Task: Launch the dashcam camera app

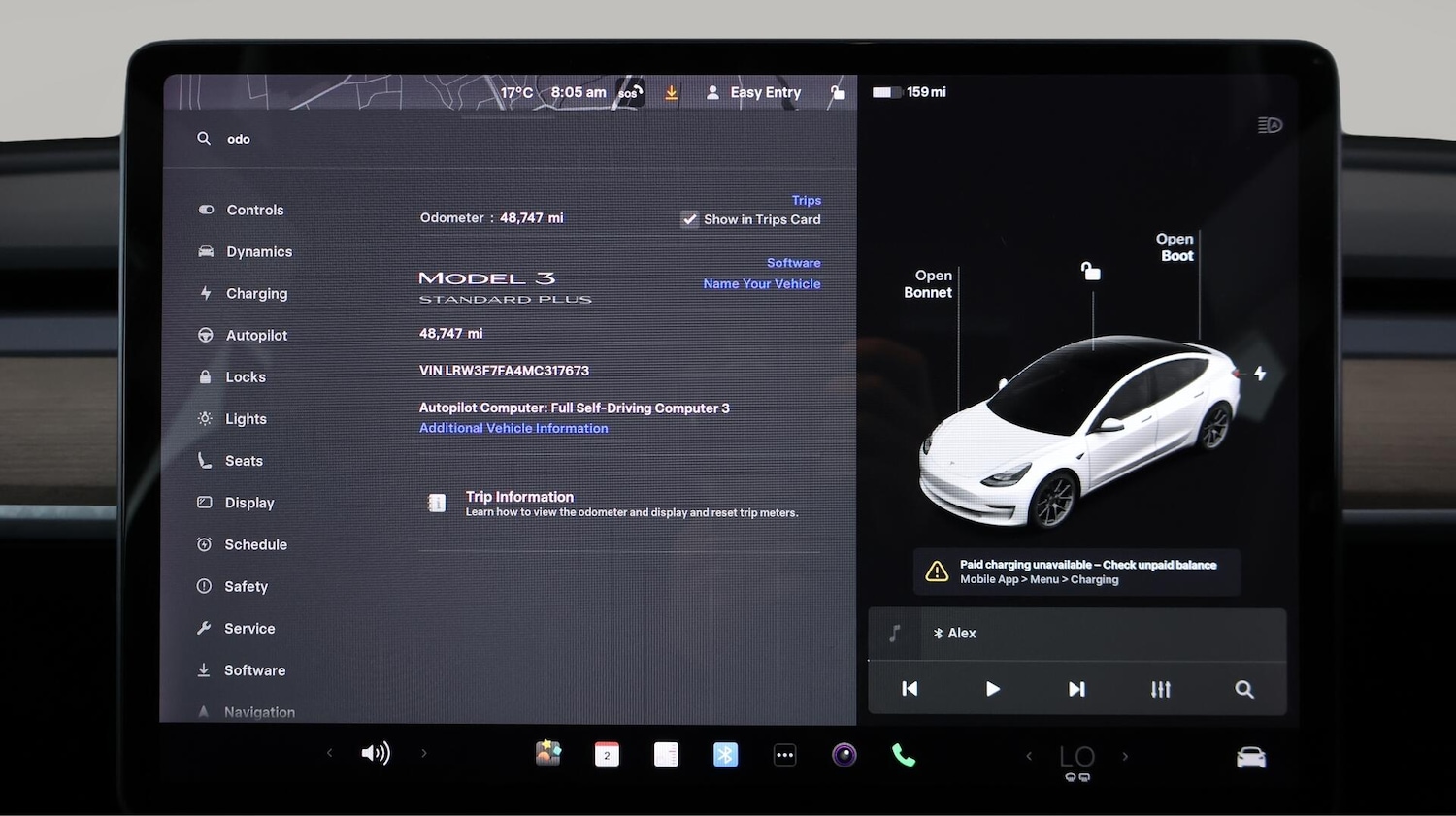Action: [844, 755]
